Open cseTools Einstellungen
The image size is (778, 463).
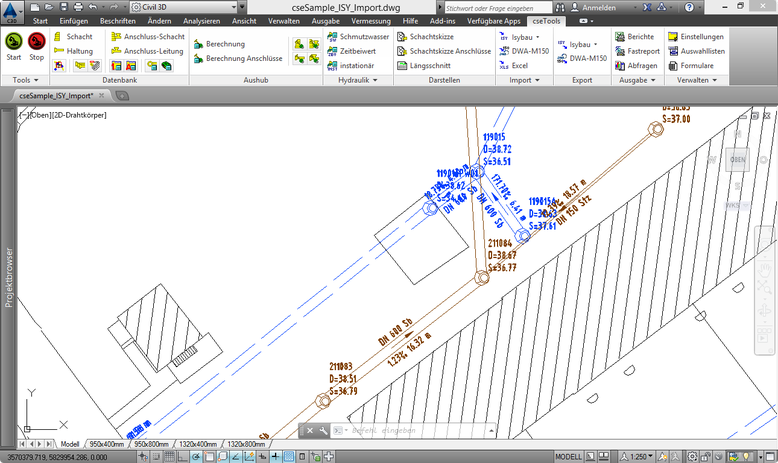[x=696, y=37]
